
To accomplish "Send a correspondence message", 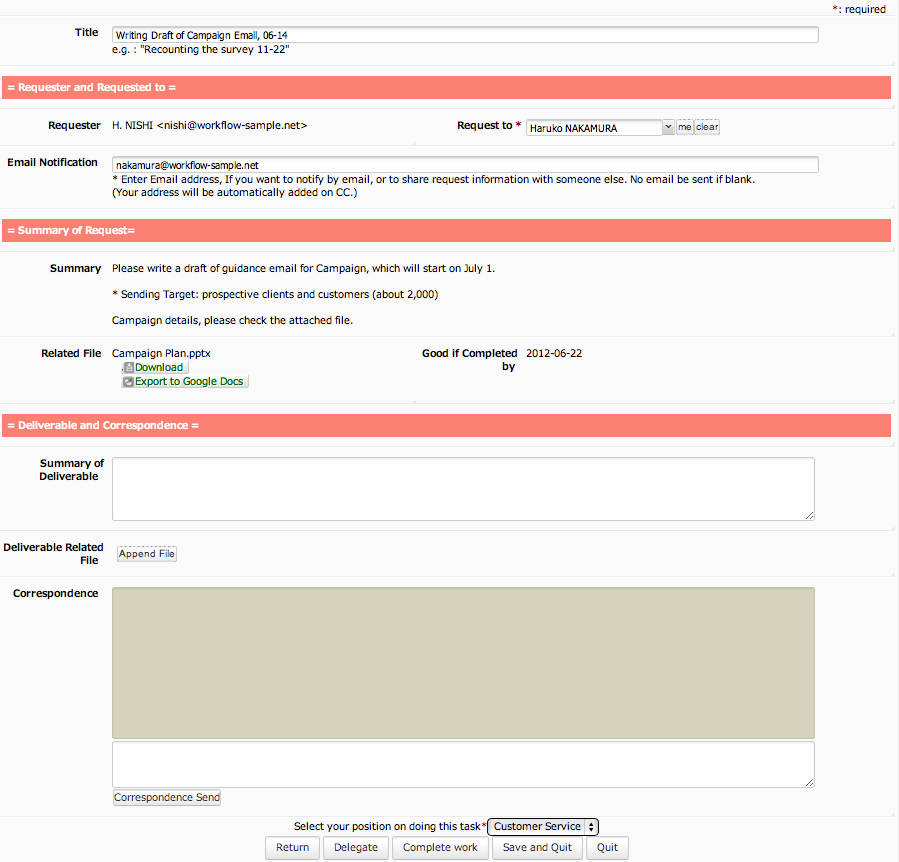I will coord(166,797).
